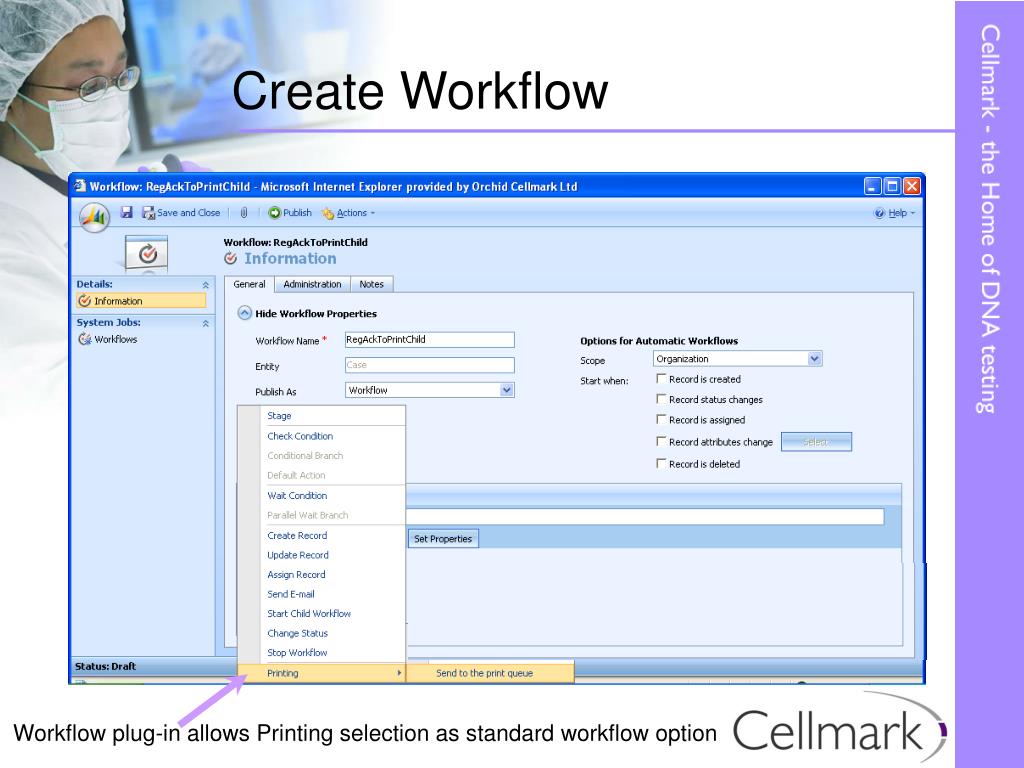Collapse the Details section
The width and height of the screenshot is (1024, 768).
click(x=206, y=285)
